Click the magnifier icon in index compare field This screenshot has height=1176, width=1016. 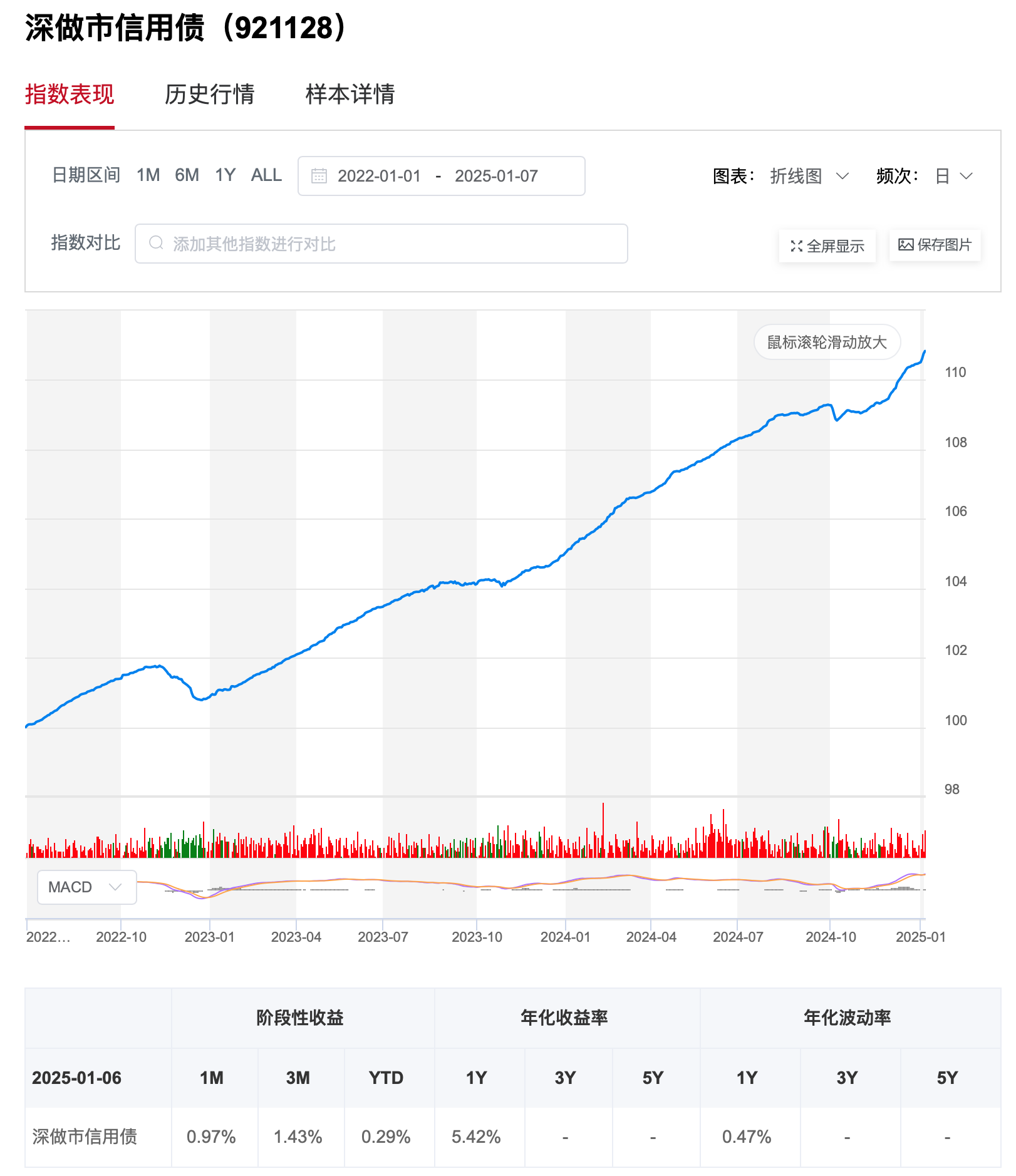[156, 244]
